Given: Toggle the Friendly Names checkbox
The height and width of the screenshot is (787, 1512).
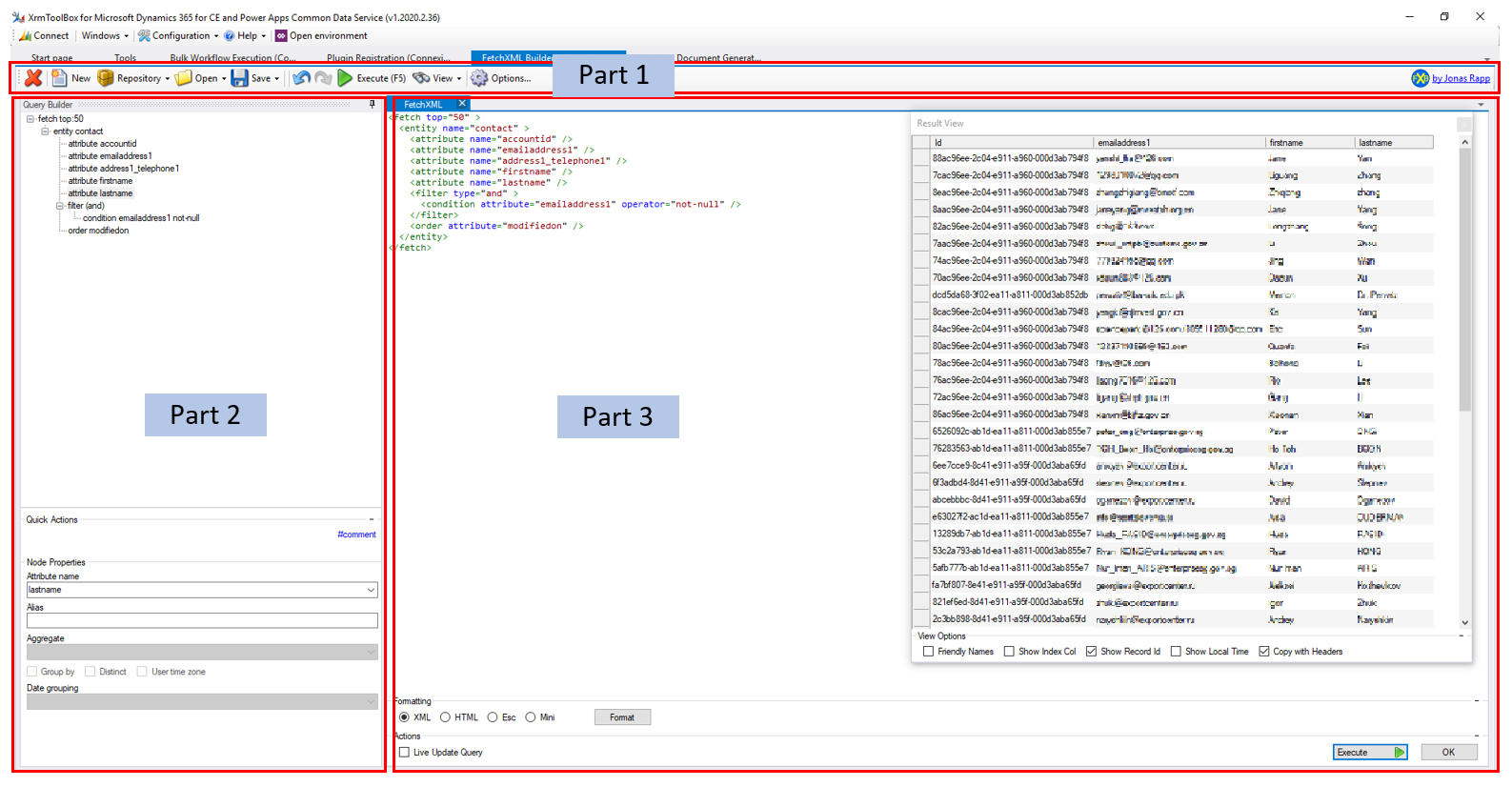Looking at the screenshot, I should click(x=928, y=652).
